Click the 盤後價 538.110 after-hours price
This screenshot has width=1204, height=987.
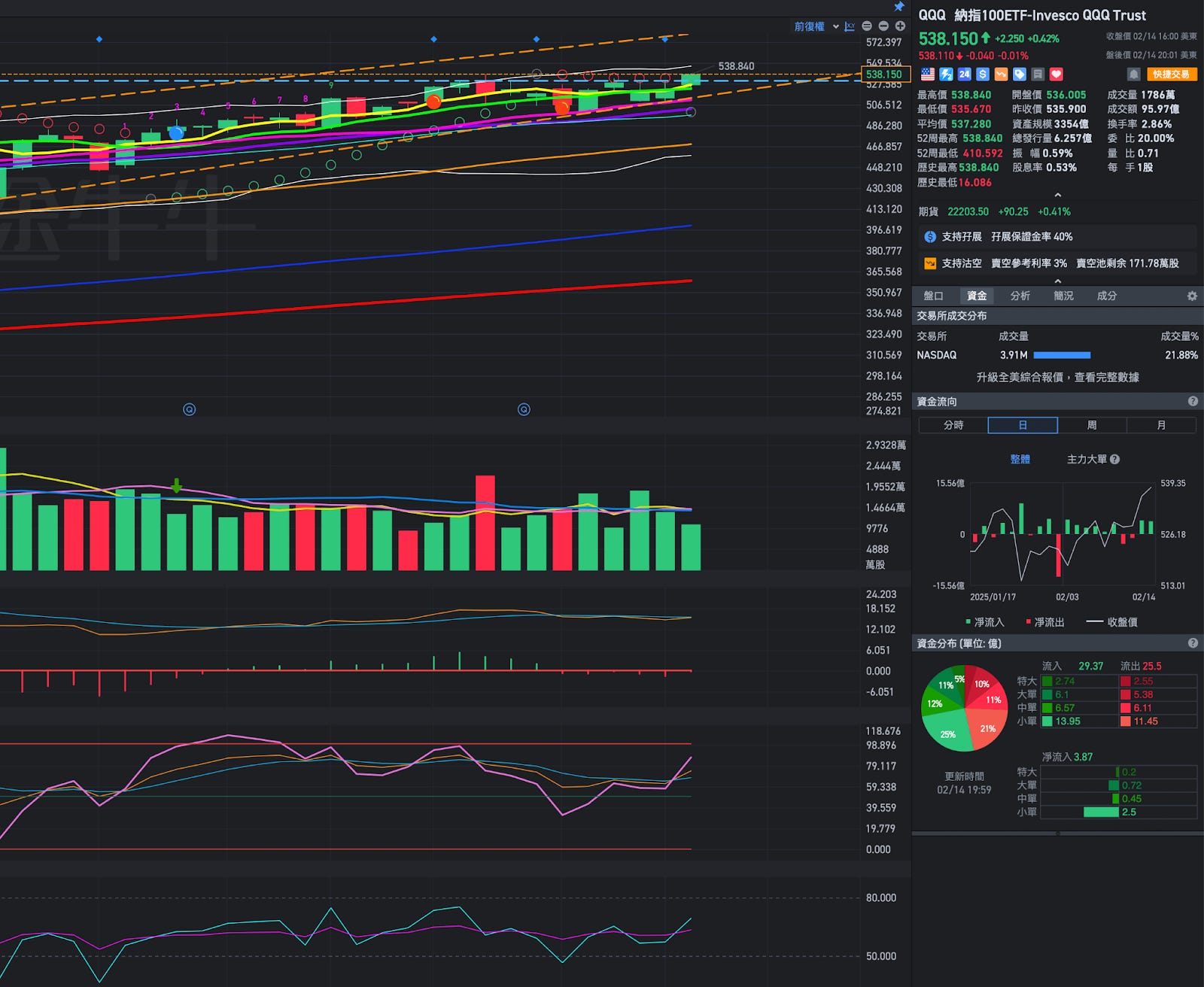[936, 56]
